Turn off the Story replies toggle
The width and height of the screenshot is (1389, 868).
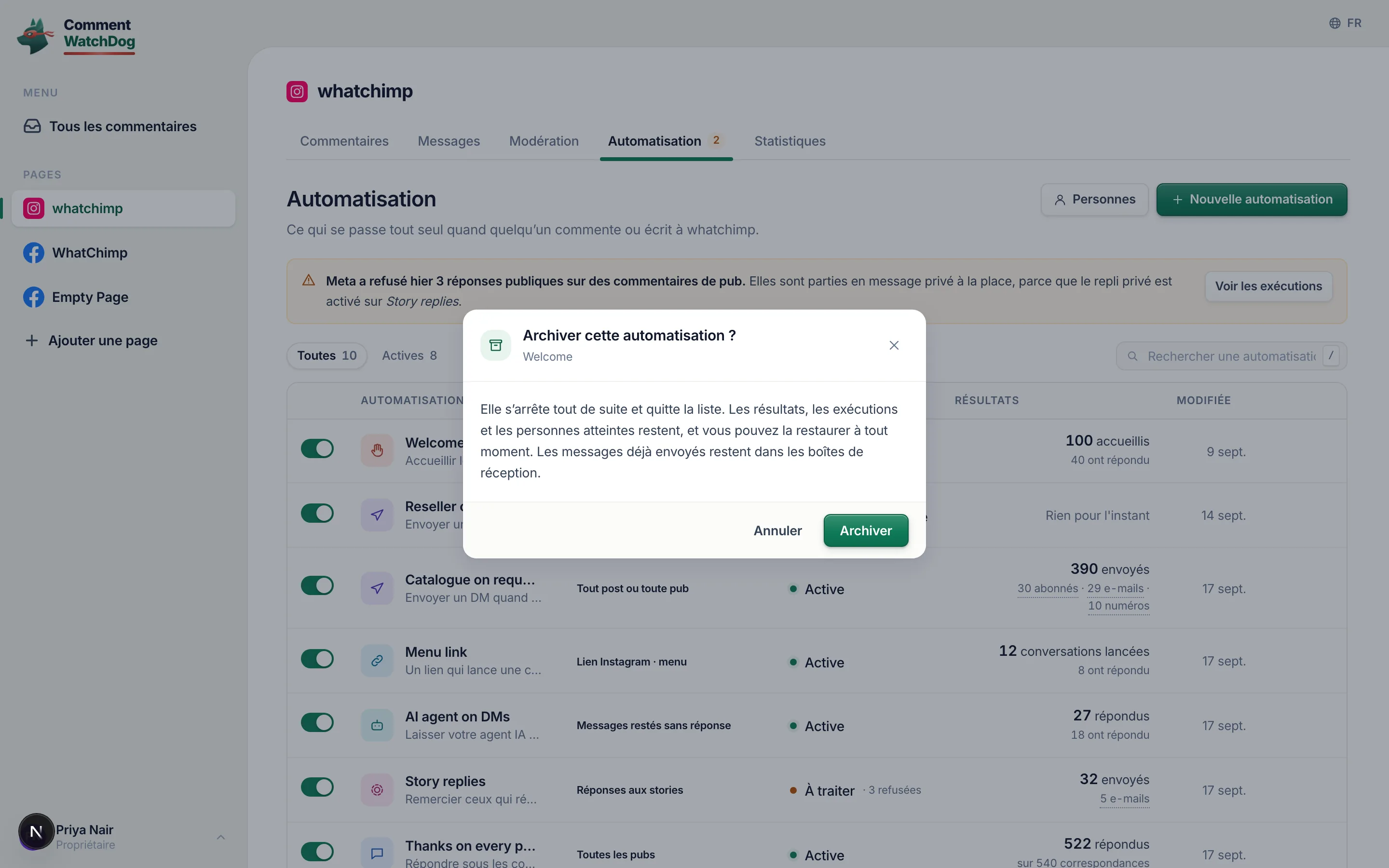click(x=317, y=787)
